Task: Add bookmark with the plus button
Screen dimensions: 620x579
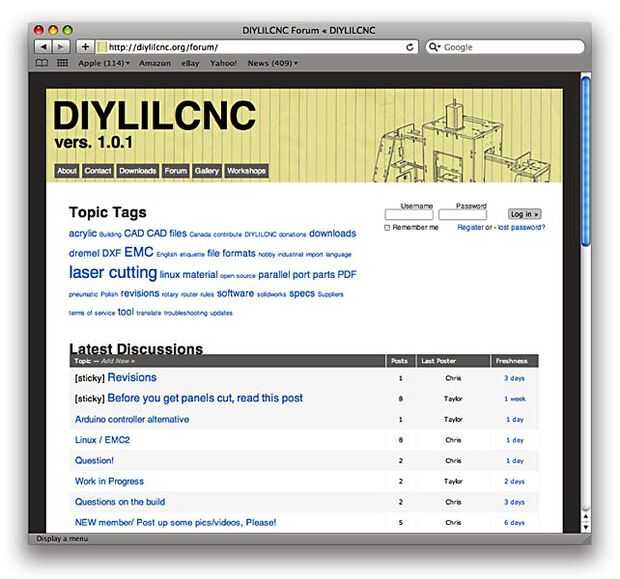Action: 85,47
